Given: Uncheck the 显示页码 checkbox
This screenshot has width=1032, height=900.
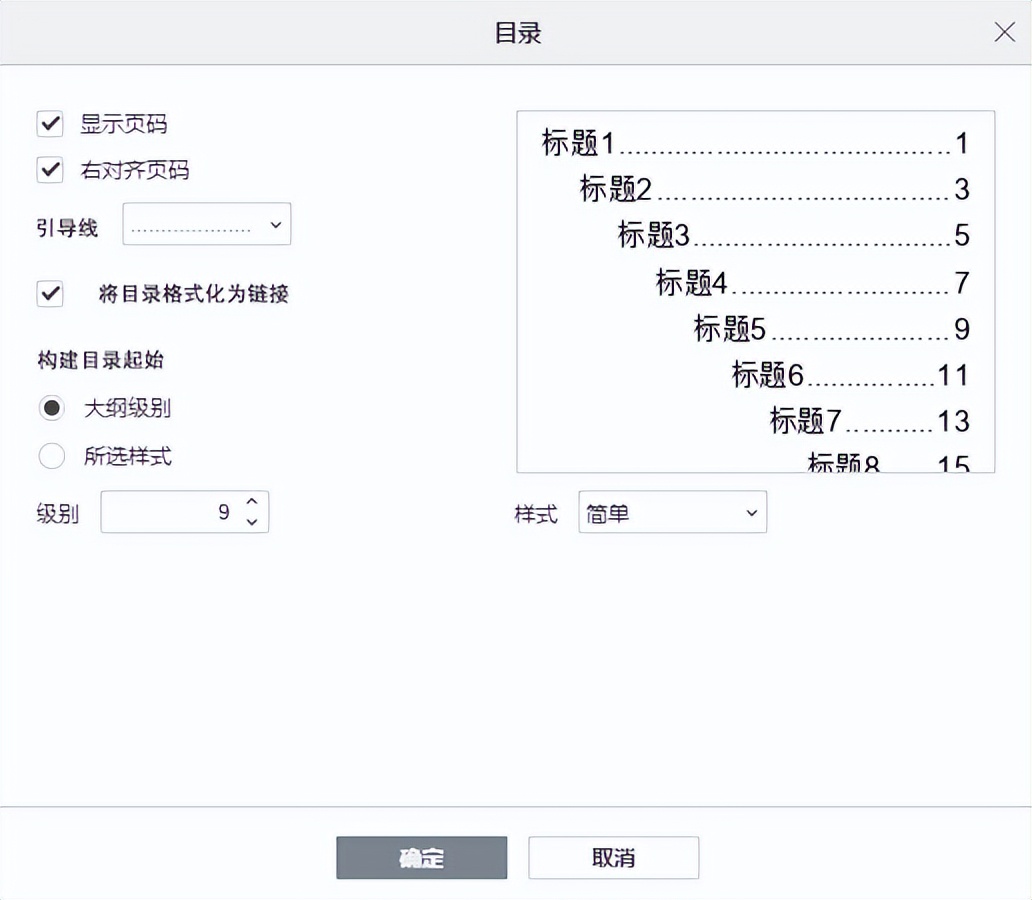Looking at the screenshot, I should point(50,124).
